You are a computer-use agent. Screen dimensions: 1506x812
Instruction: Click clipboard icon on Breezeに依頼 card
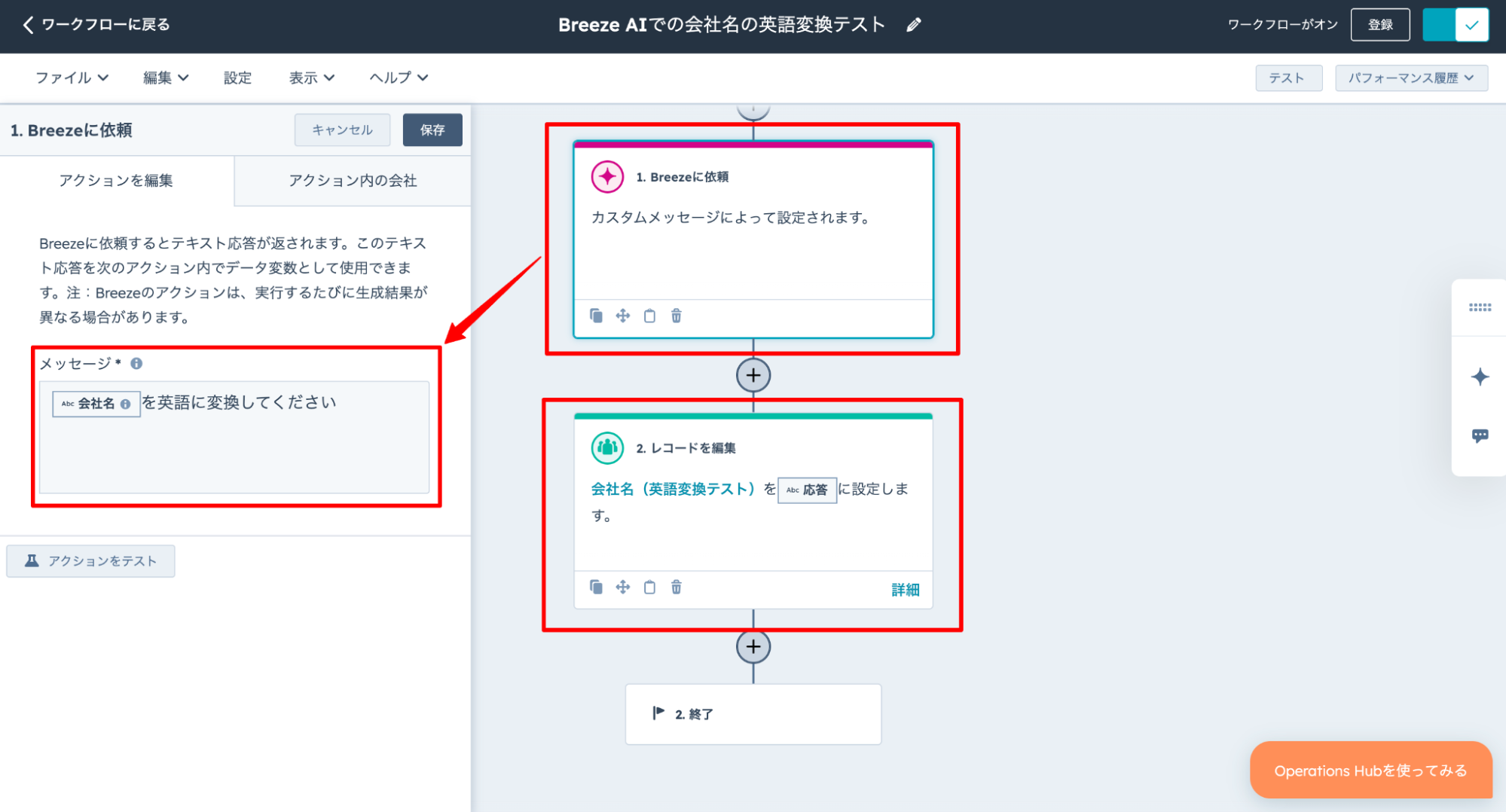(649, 316)
